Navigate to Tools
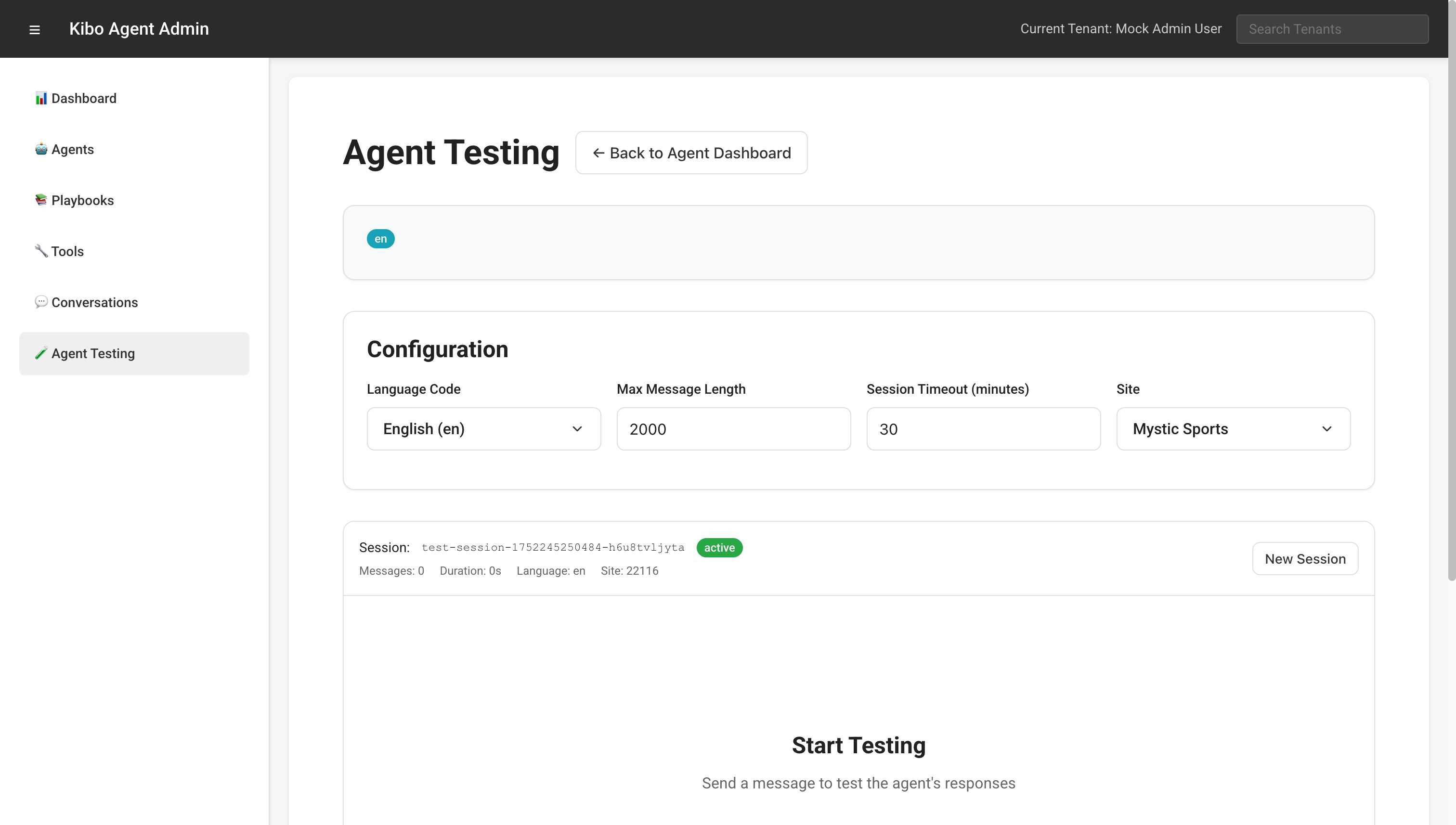This screenshot has height=825, width=1456. click(x=134, y=252)
